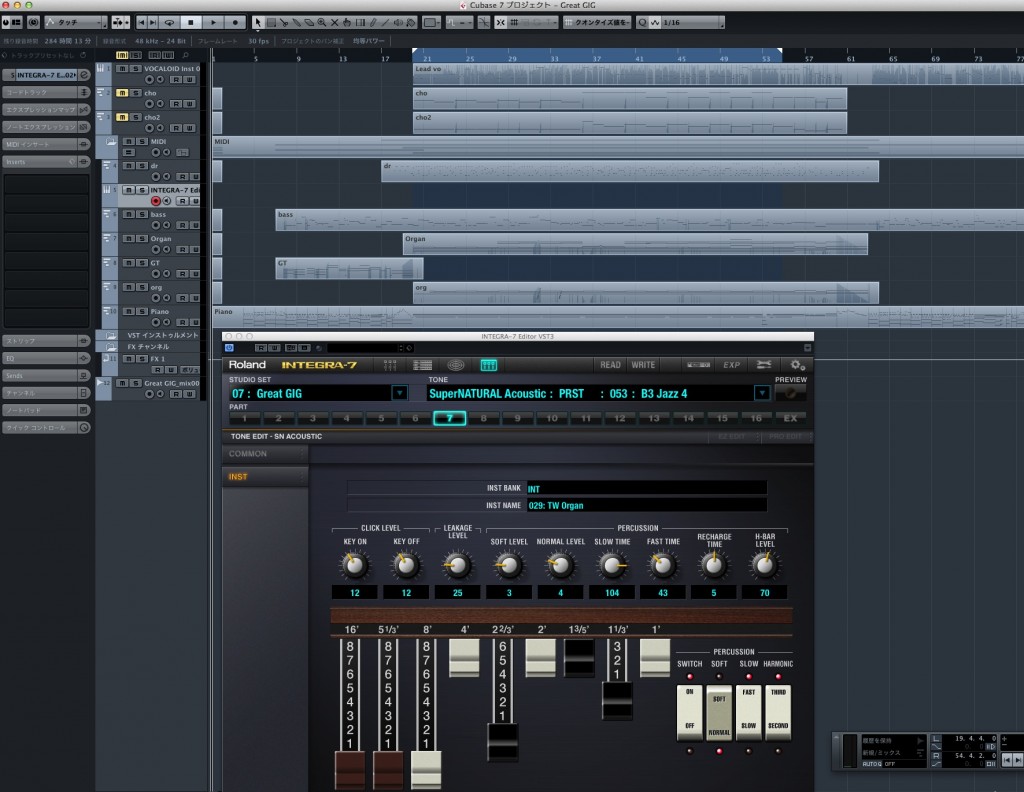
Task: Open INTEGRA-7 part list view icon
Action: (423, 365)
